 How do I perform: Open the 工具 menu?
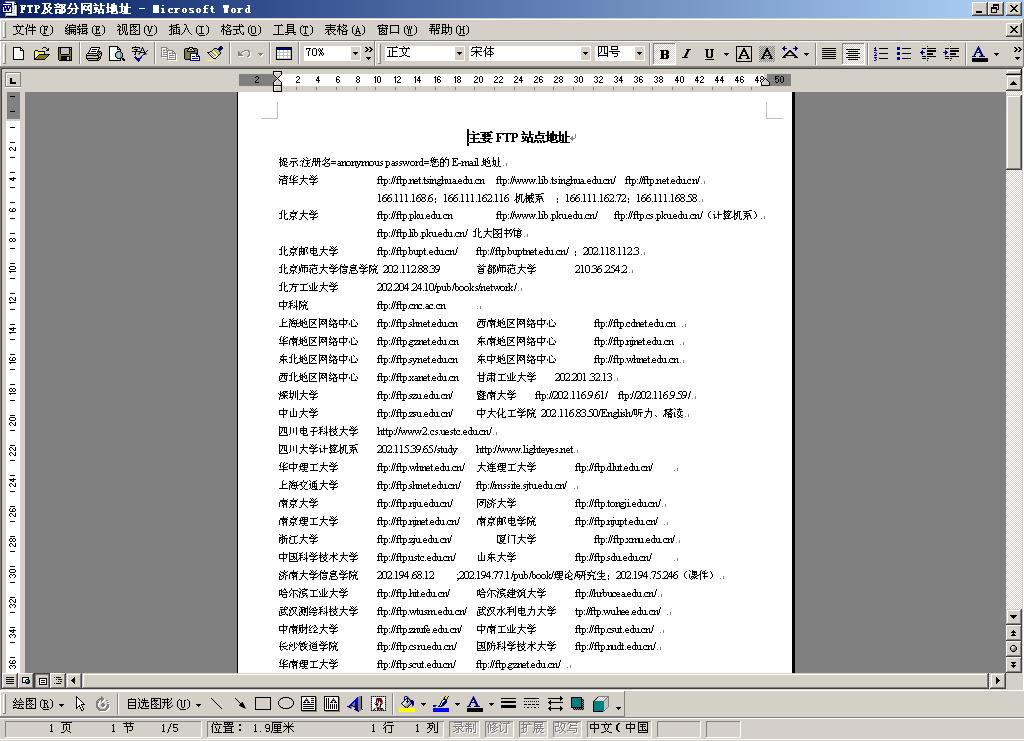click(x=292, y=30)
